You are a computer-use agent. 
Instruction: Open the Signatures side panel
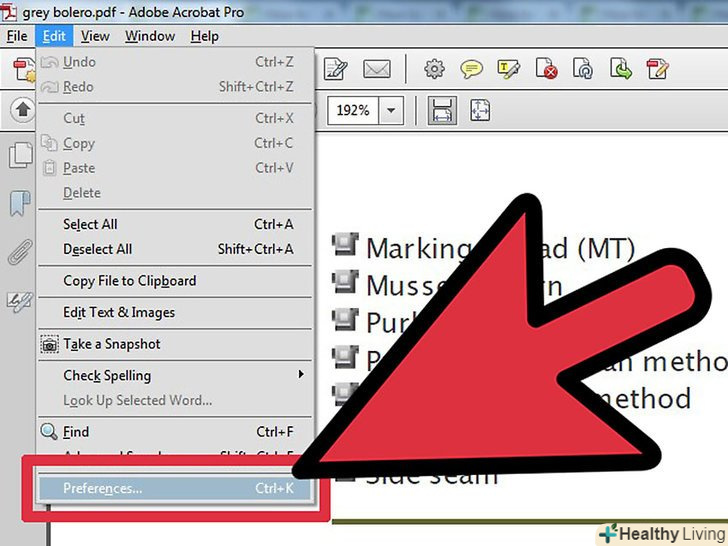pyautogui.click(x=20, y=302)
